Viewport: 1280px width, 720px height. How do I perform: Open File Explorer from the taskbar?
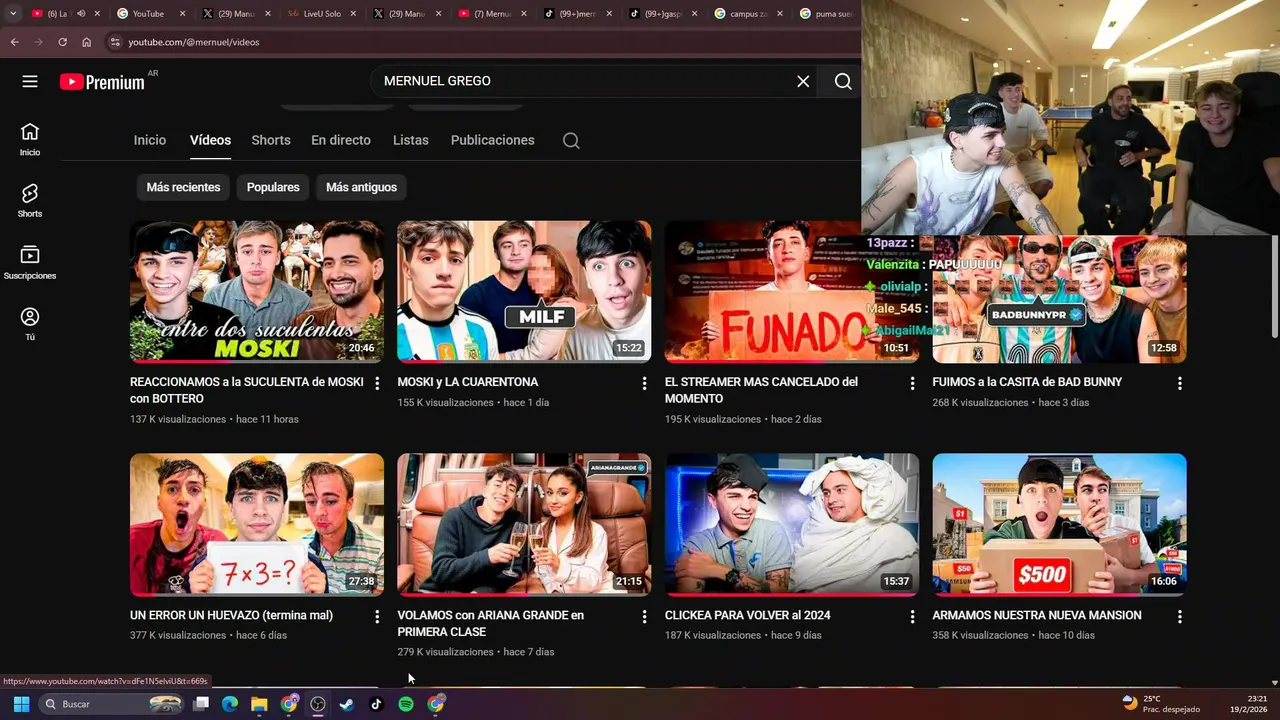tap(259, 704)
